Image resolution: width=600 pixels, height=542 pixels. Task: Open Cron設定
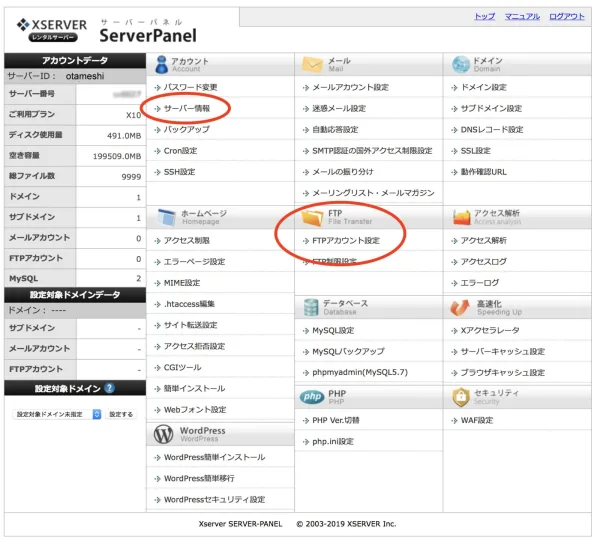click(180, 151)
